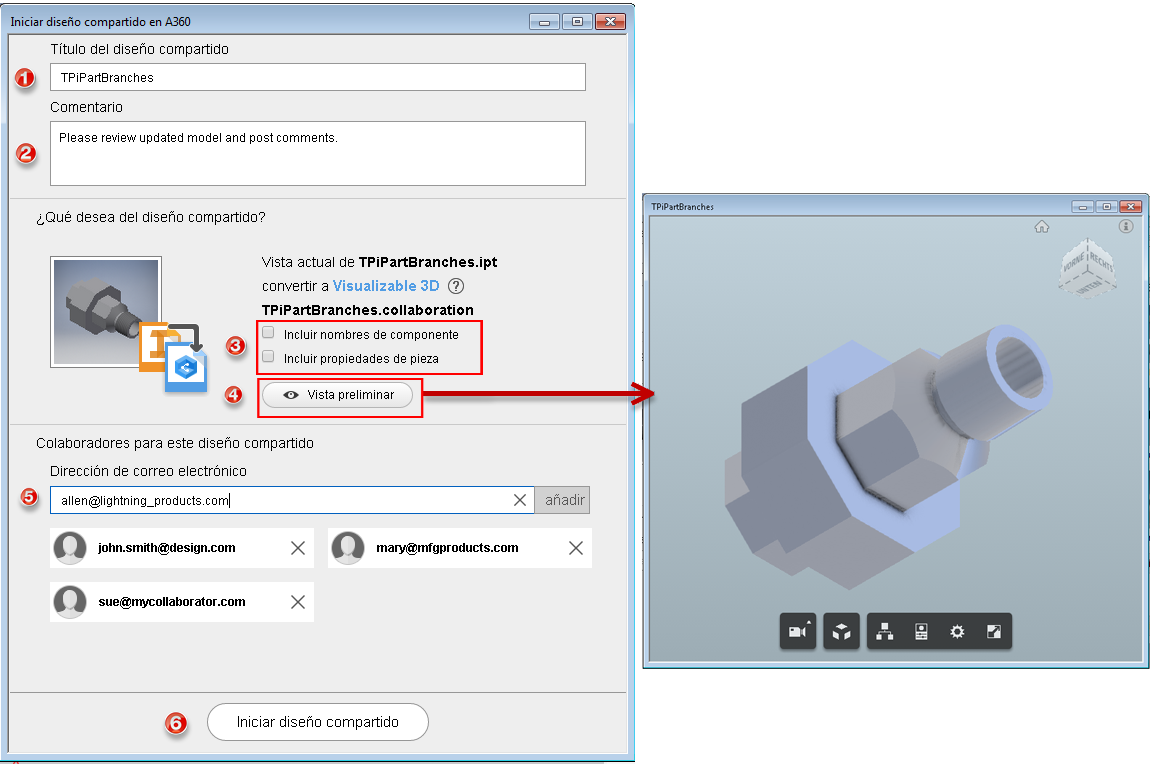Remove collaborator mary@mfgproducts.com

tap(575, 548)
